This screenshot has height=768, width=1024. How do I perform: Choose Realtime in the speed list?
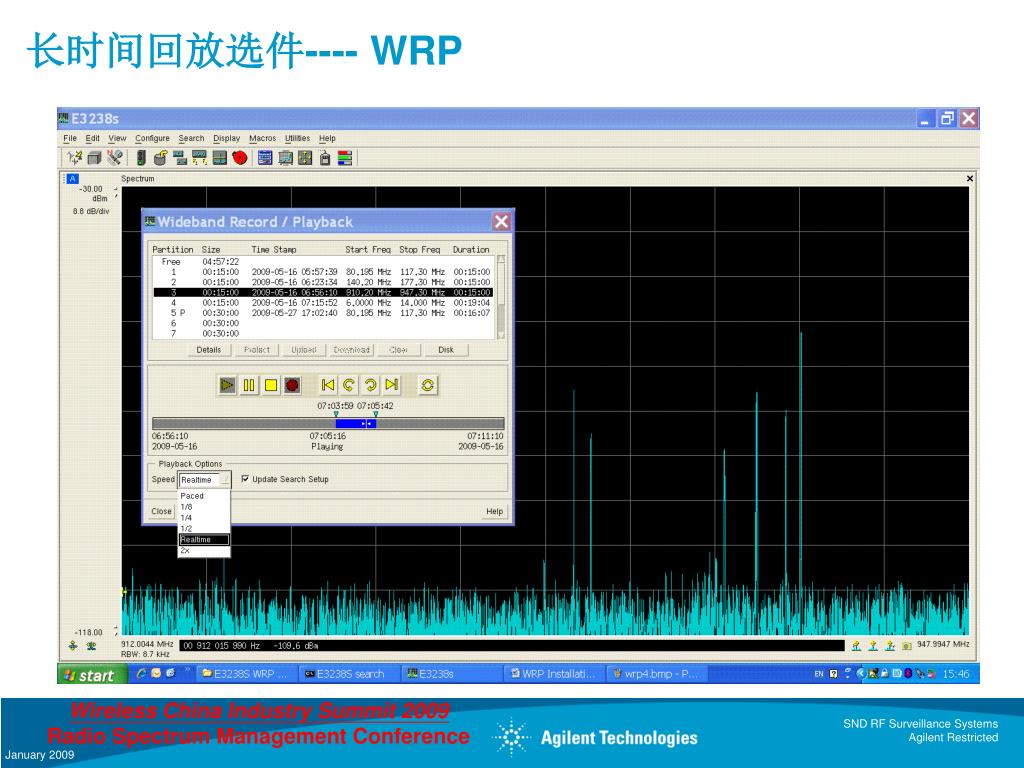click(x=204, y=539)
